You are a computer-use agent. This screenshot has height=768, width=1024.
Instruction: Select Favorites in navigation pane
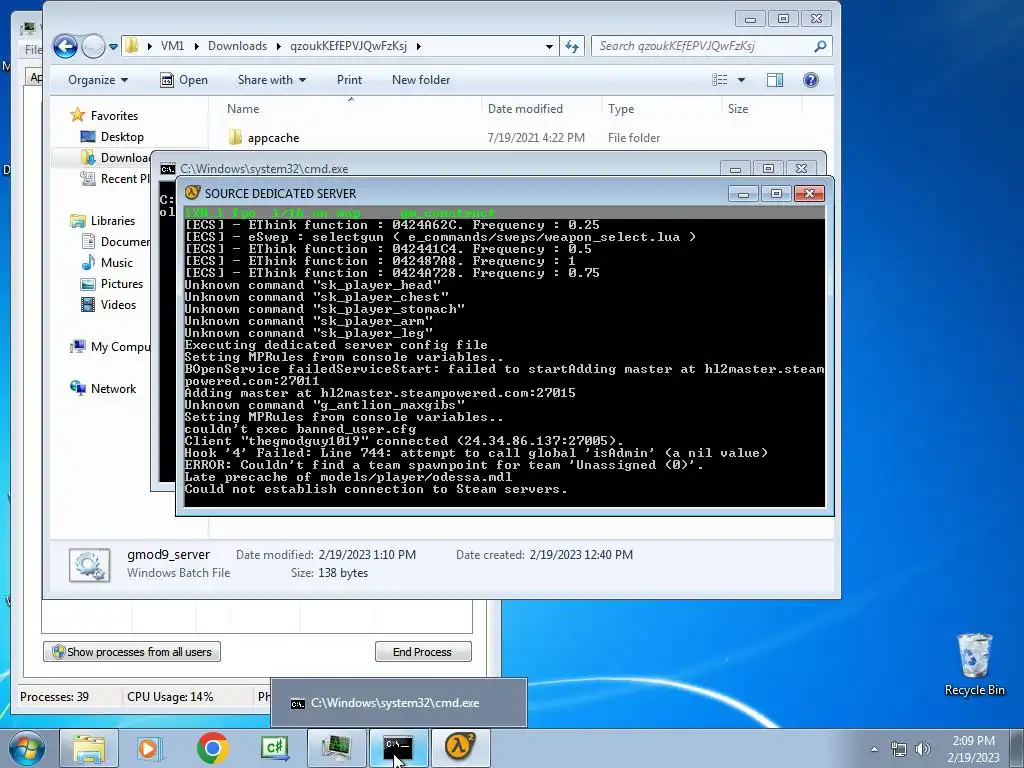[104, 116]
